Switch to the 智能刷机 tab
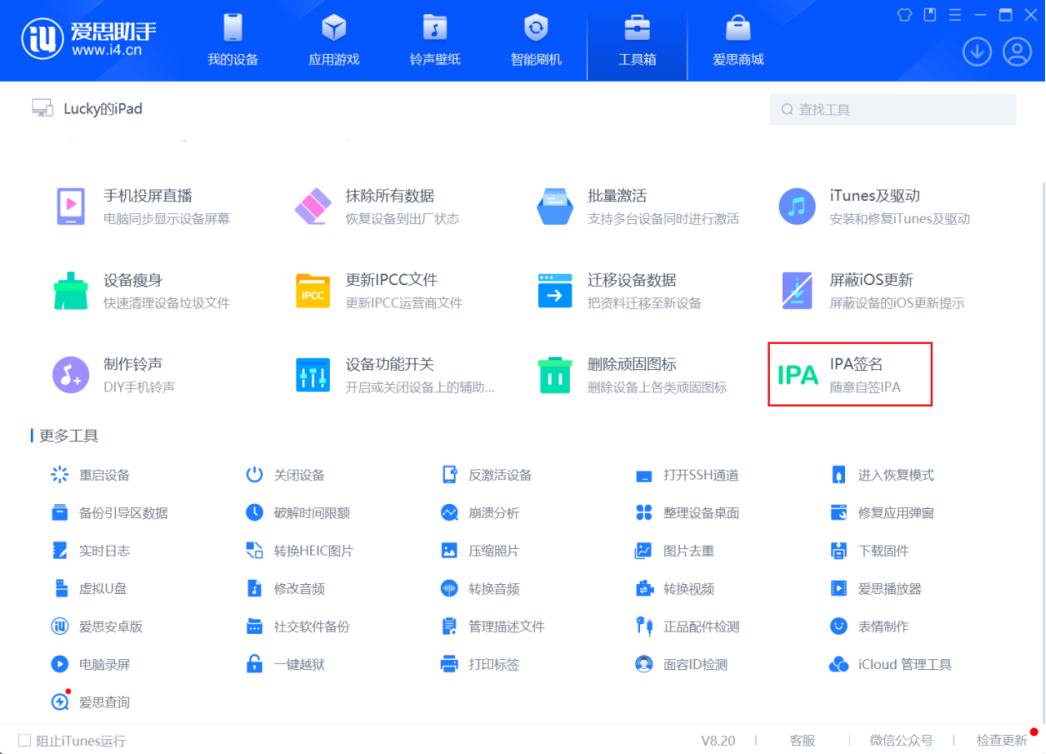The height and width of the screenshot is (754, 1046). click(536, 40)
